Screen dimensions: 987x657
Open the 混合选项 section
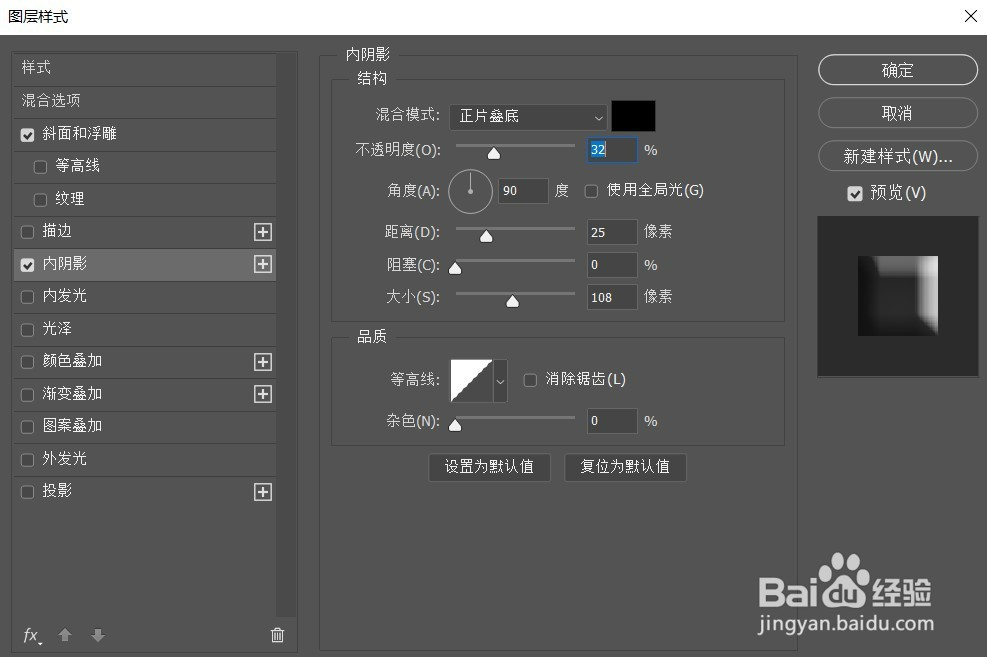point(145,101)
